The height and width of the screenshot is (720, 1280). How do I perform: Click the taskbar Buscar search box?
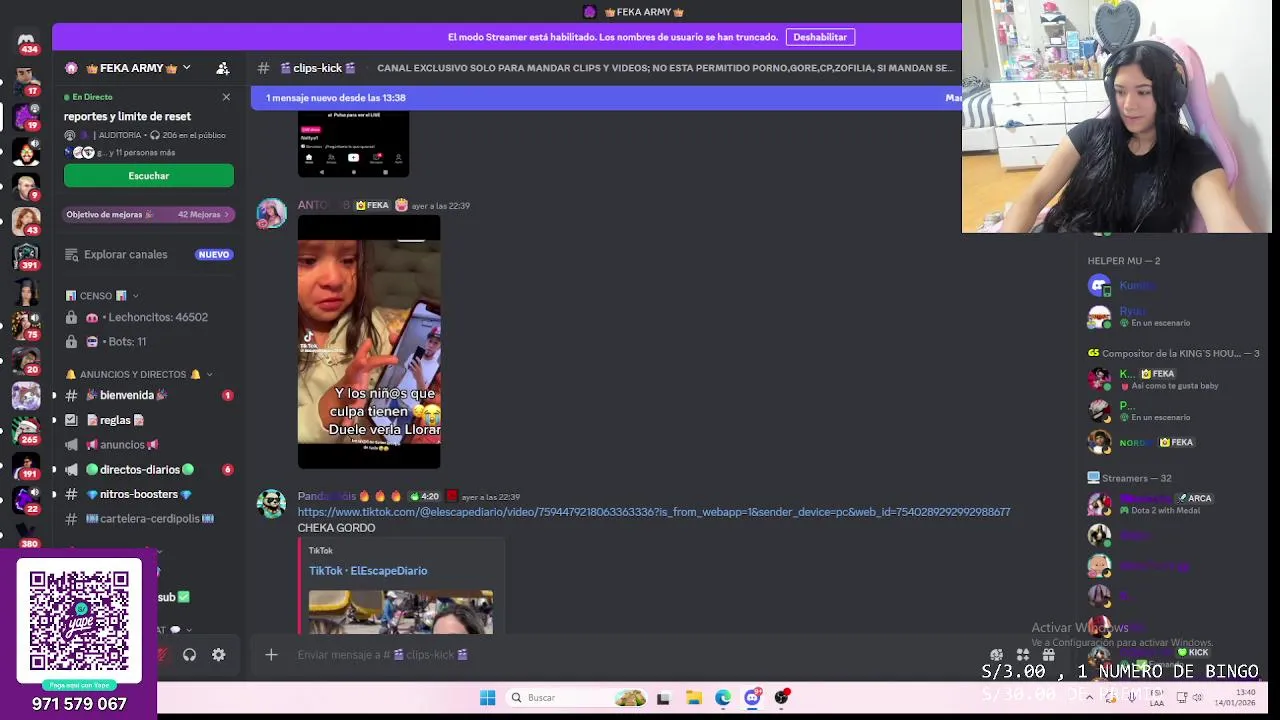coord(578,698)
